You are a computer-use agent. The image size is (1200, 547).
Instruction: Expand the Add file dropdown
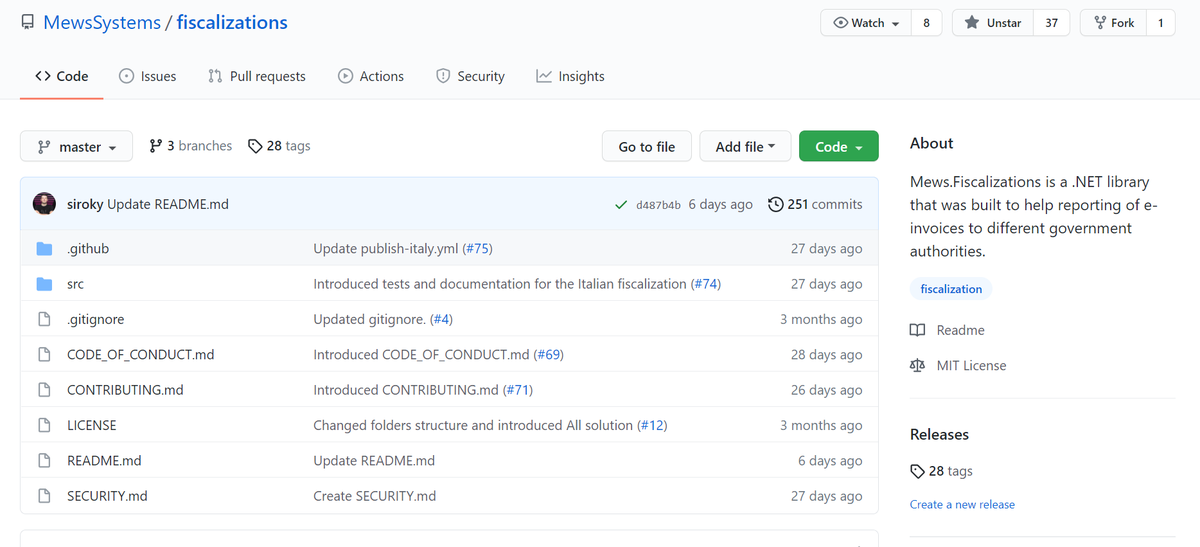(x=745, y=146)
